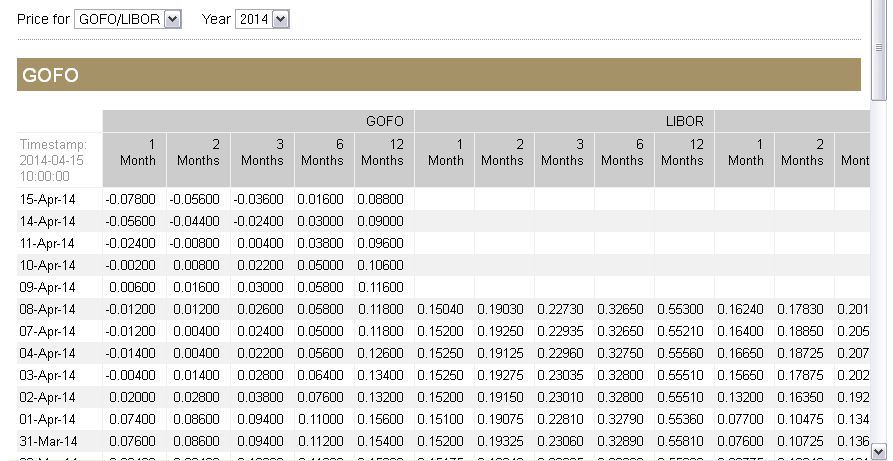Screen dimensions: 893x461
Task: Click the LIBOR 12 Months column header
Action: [x=684, y=160]
